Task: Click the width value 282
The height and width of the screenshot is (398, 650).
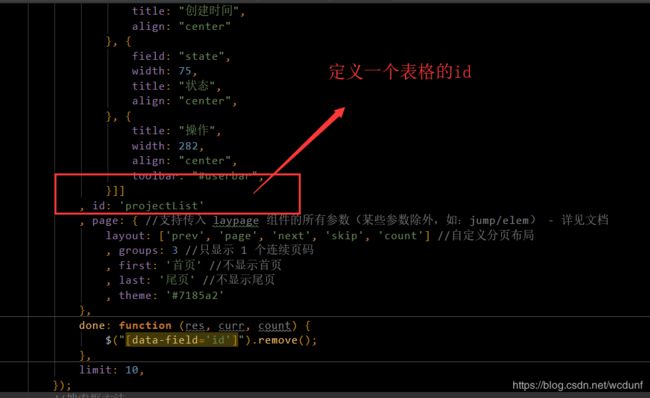Action: [x=188, y=146]
